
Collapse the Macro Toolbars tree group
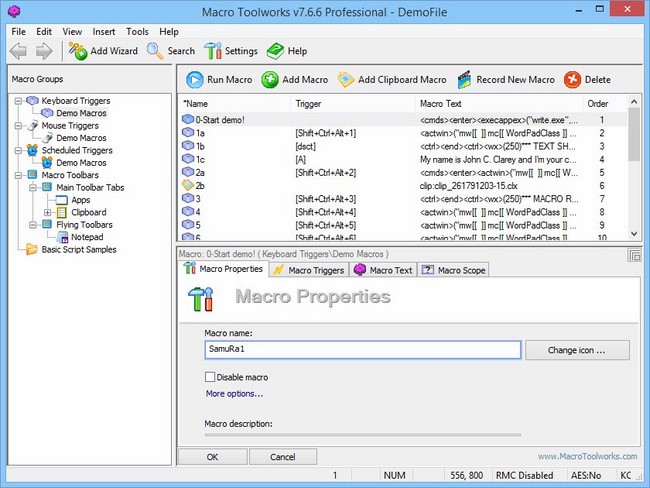point(19,175)
